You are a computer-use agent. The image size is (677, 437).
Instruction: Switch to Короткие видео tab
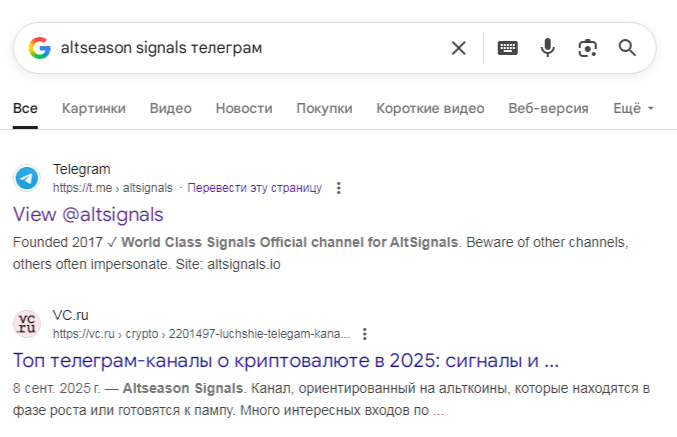tap(430, 108)
